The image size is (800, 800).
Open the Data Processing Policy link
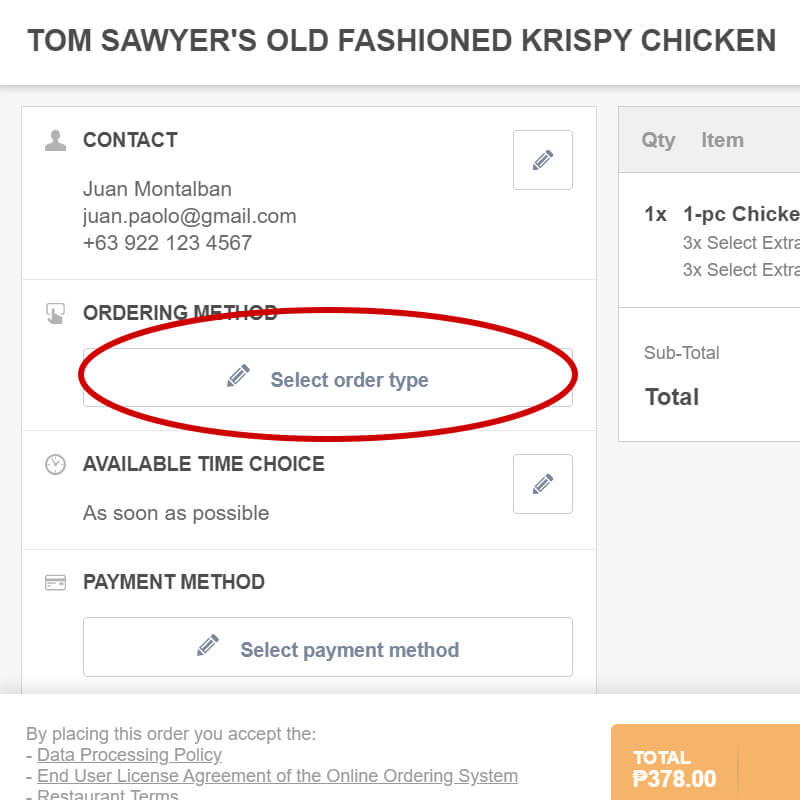tap(129, 755)
